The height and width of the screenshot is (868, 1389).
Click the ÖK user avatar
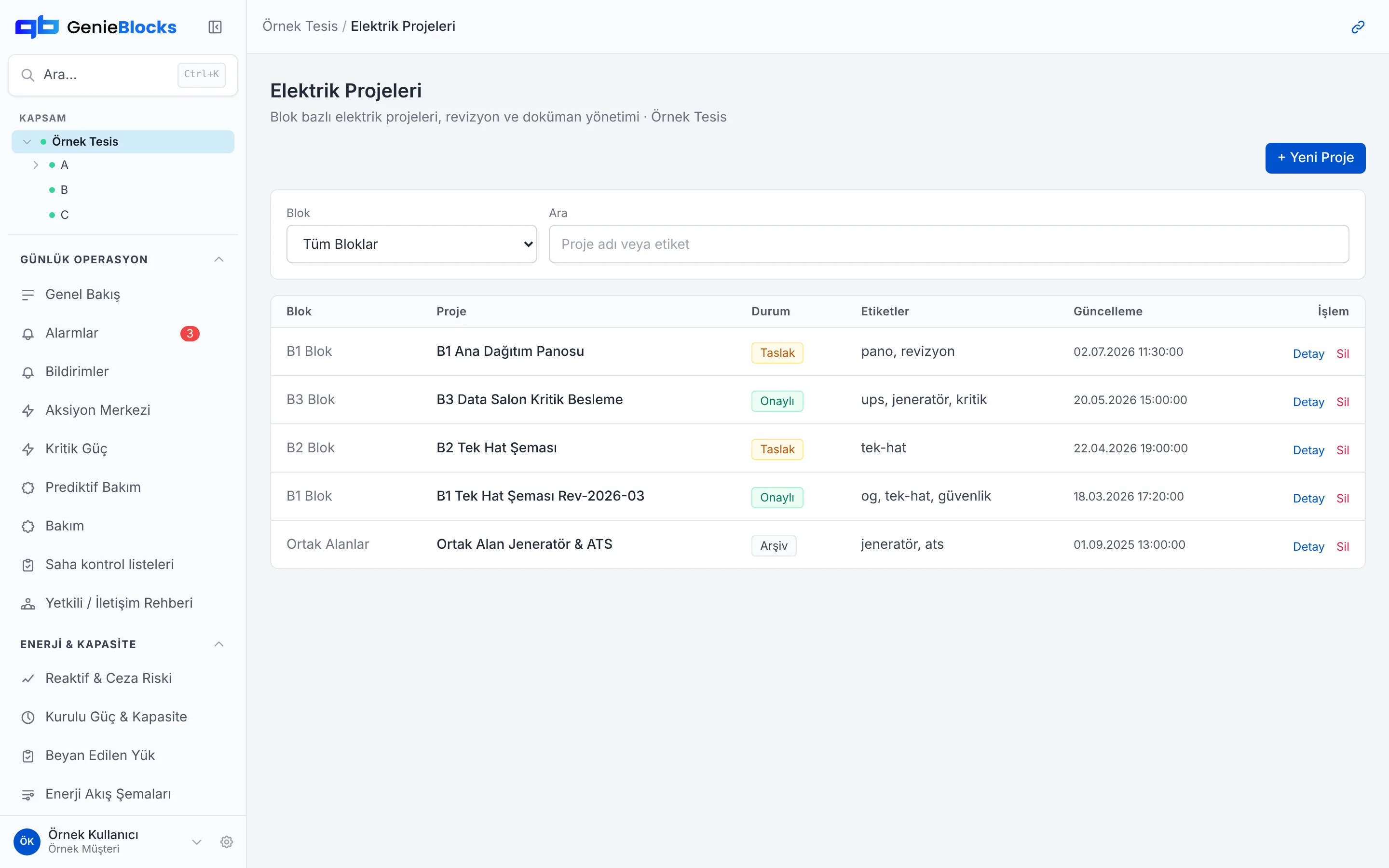pyautogui.click(x=27, y=841)
